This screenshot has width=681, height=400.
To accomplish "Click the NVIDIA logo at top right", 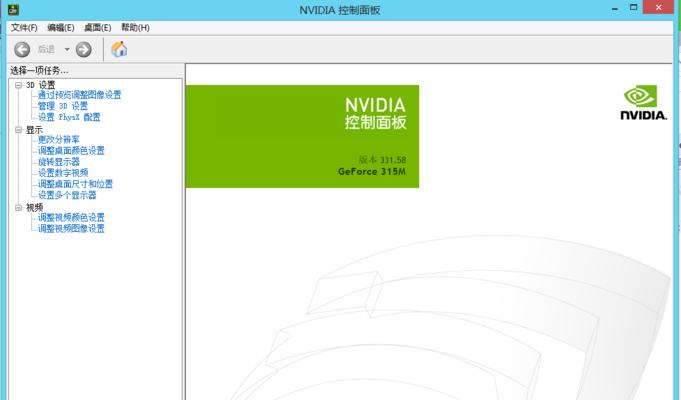I will tap(643, 102).
